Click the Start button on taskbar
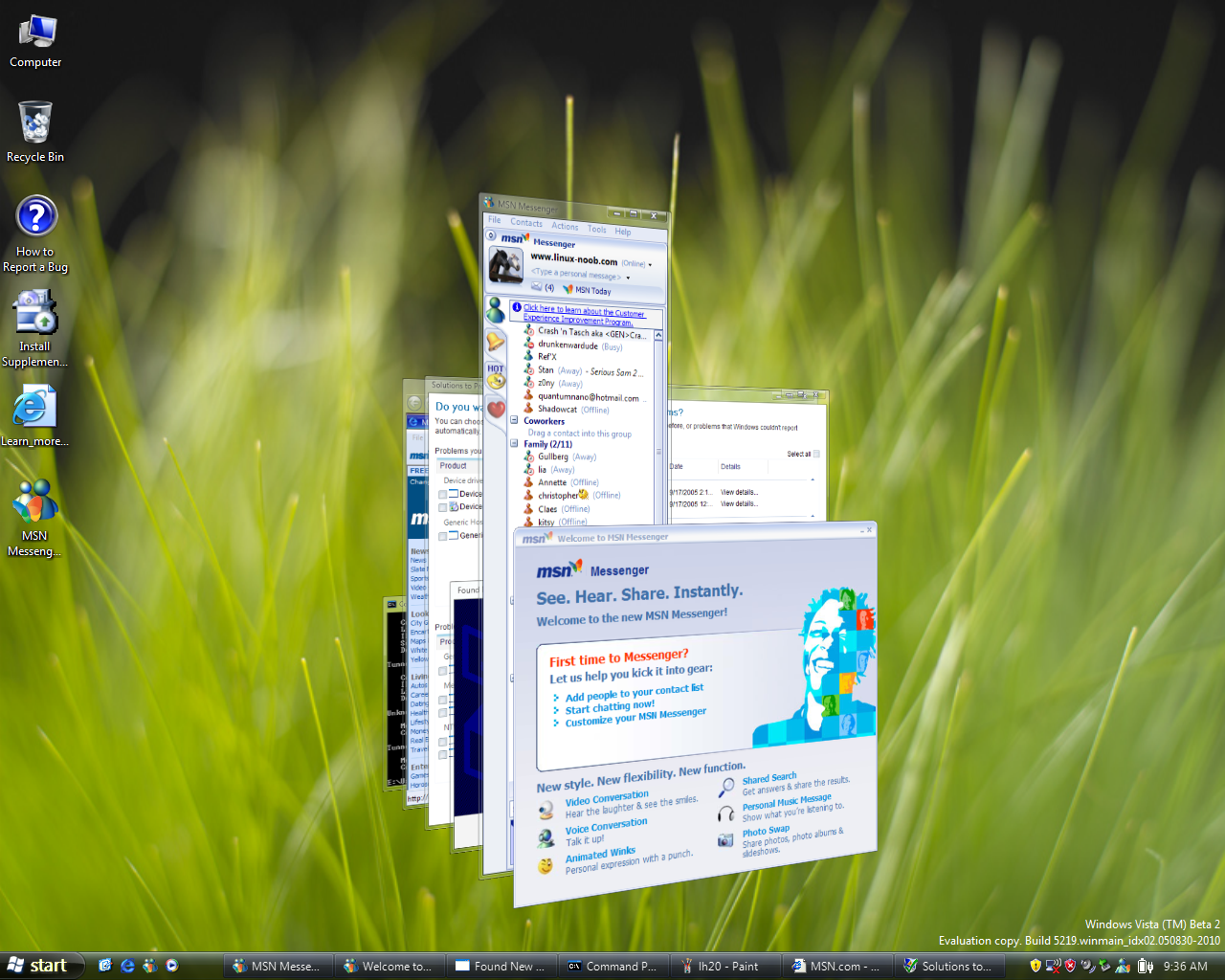 [40, 966]
